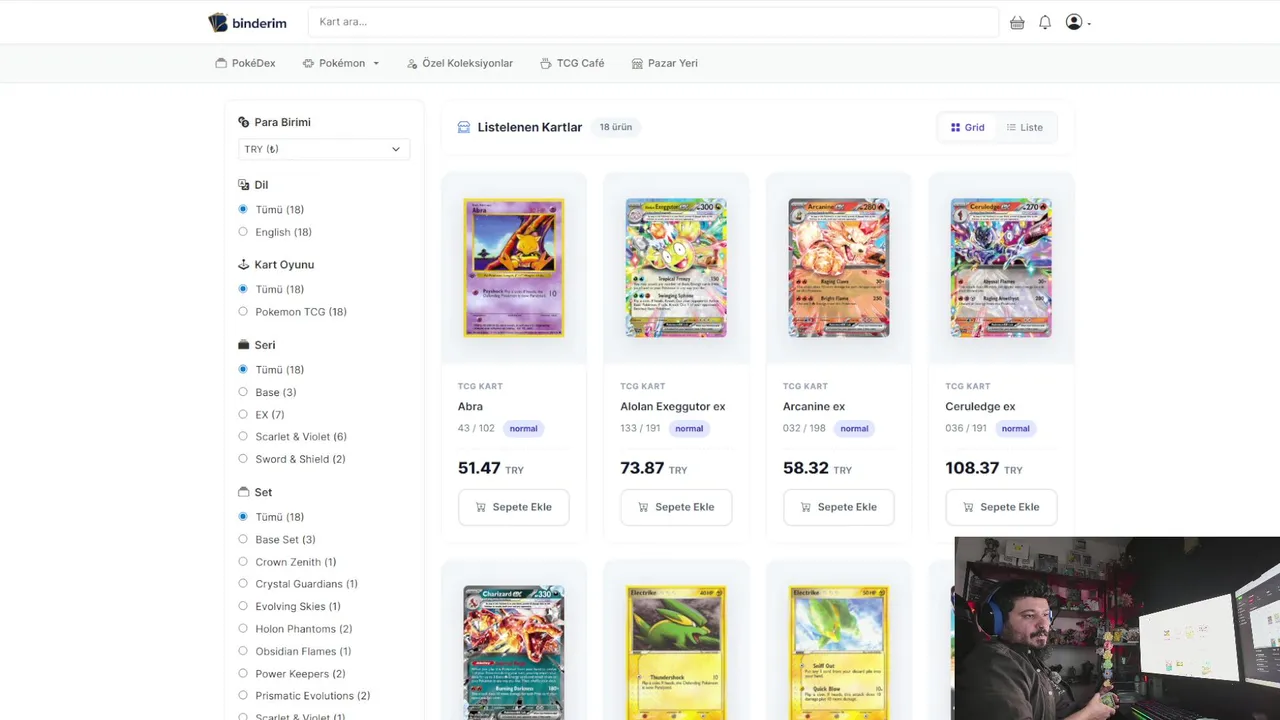Open the 'Abra' card title link

(470, 406)
